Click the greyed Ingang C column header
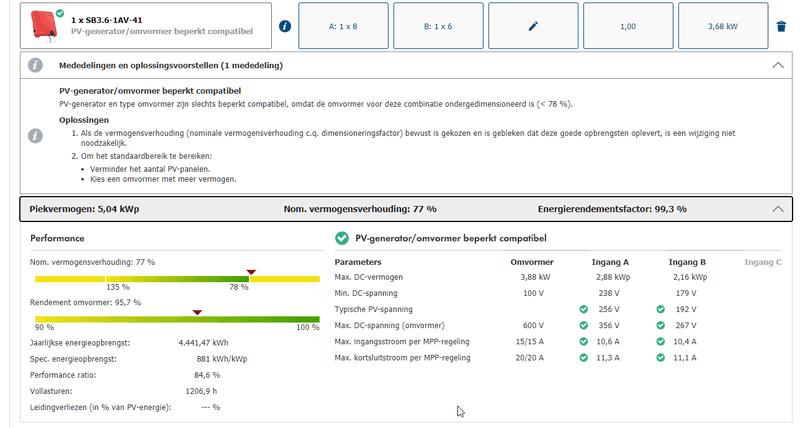800x428 pixels. coord(763,262)
